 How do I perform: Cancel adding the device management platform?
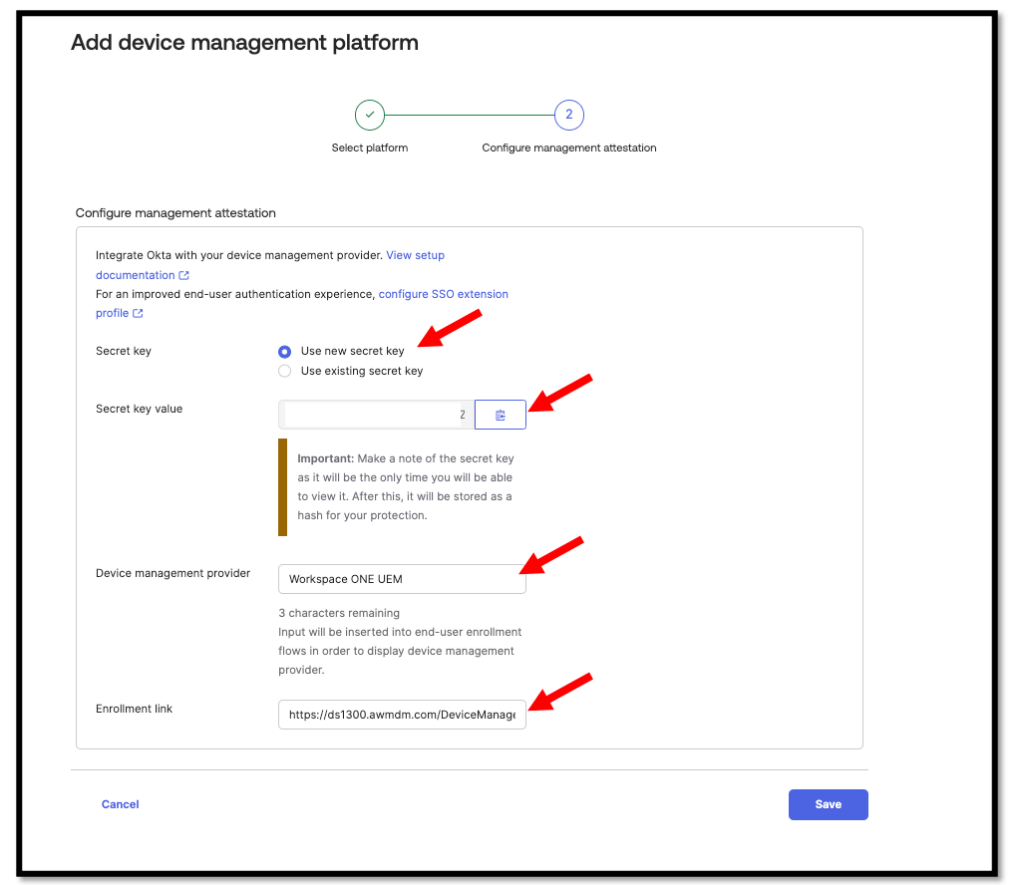120,804
